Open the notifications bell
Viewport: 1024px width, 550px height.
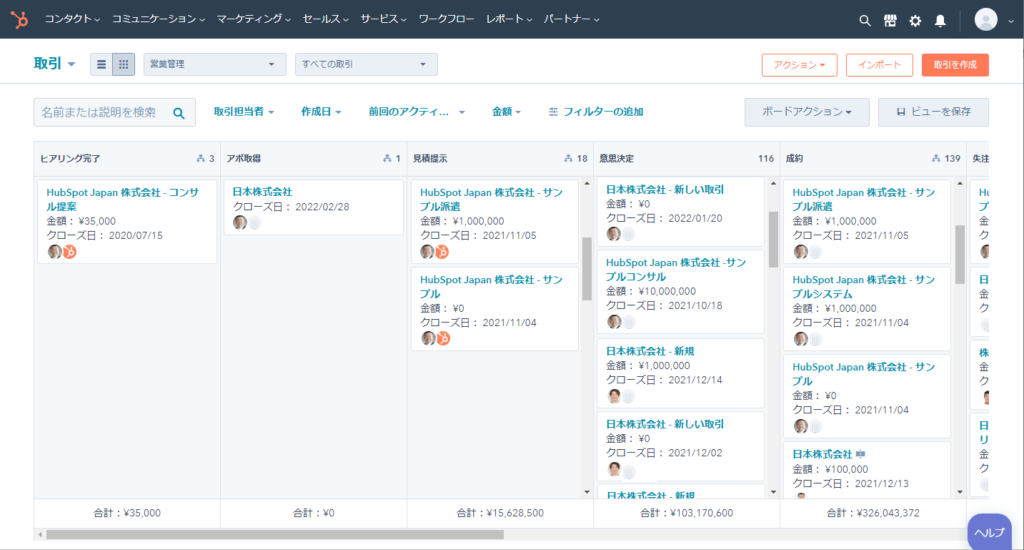point(940,20)
